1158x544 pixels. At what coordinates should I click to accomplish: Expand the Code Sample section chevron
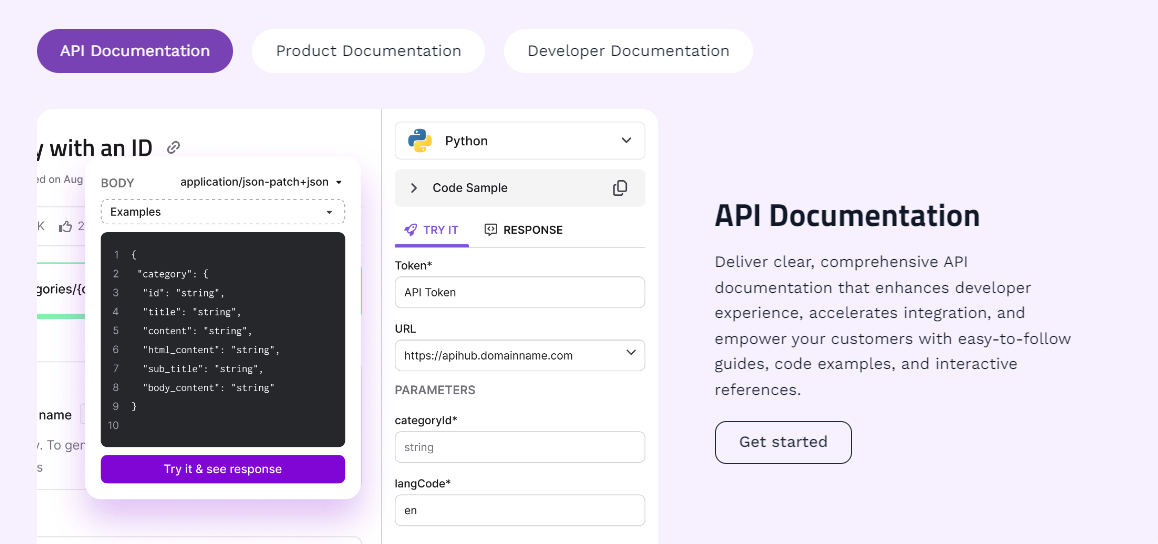pyautogui.click(x=414, y=188)
